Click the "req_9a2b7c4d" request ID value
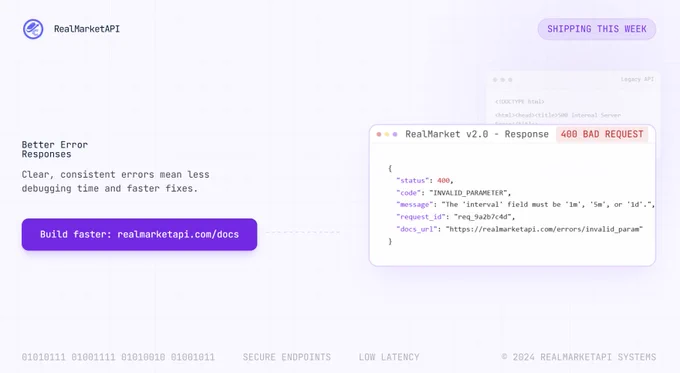The image size is (680, 373). (483, 216)
